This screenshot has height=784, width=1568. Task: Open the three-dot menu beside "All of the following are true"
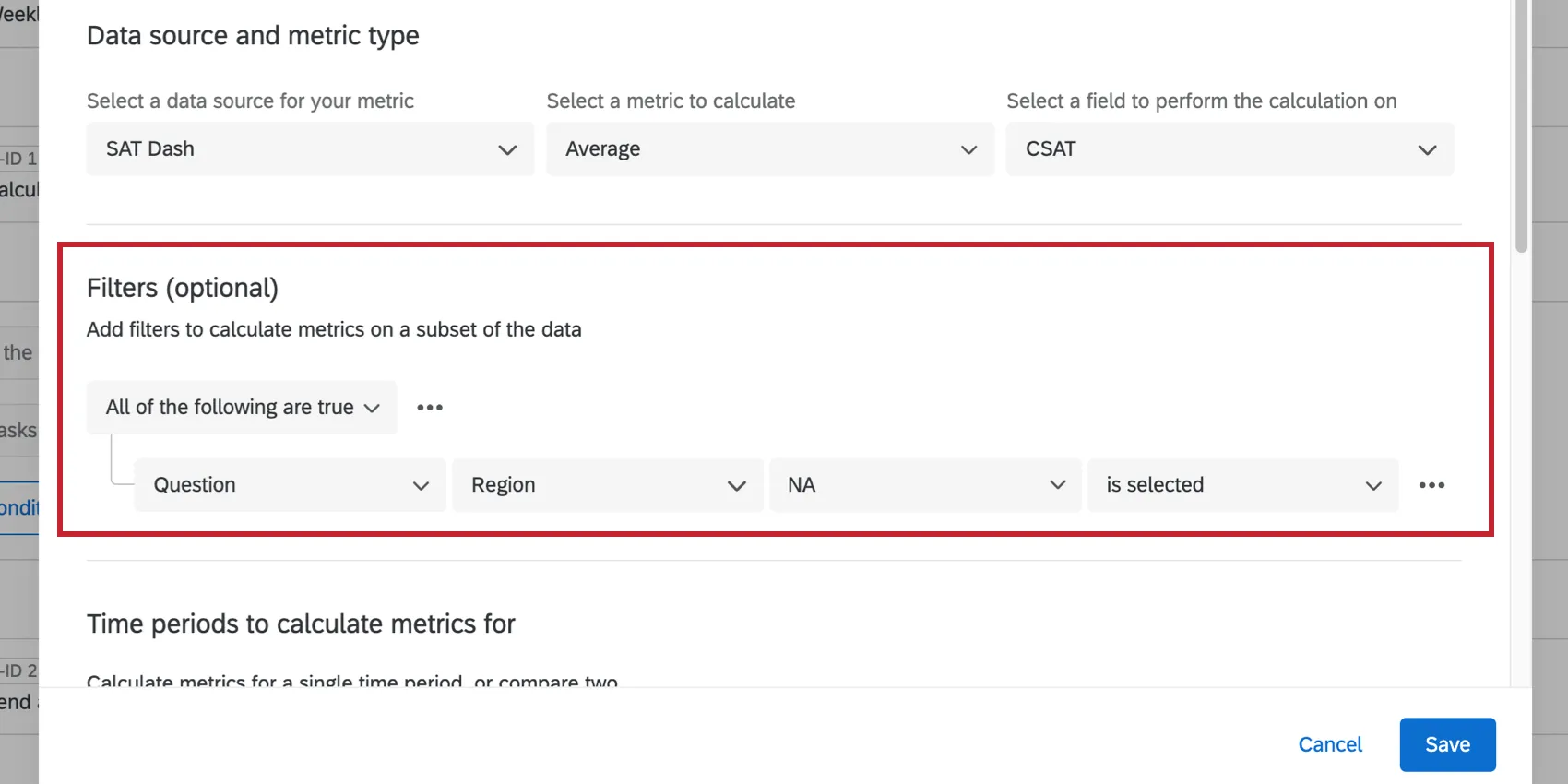point(430,408)
